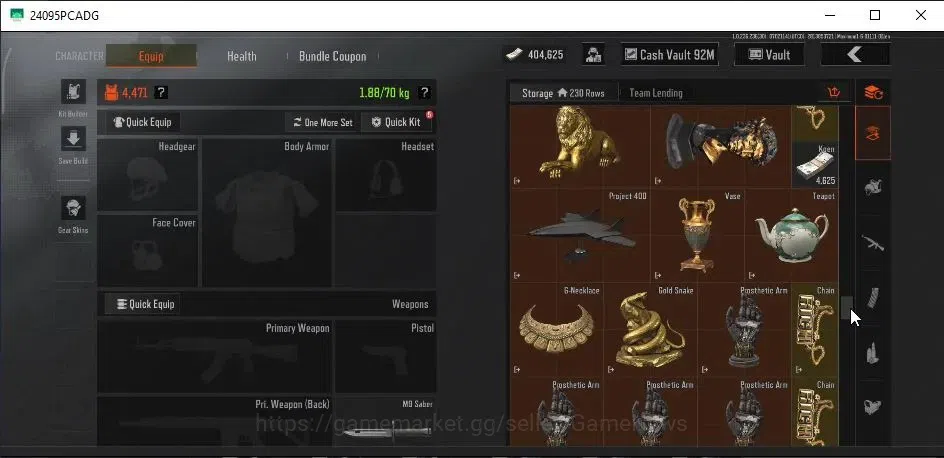The width and height of the screenshot is (944, 458).
Task: Open the Vault button
Action: 769,55
